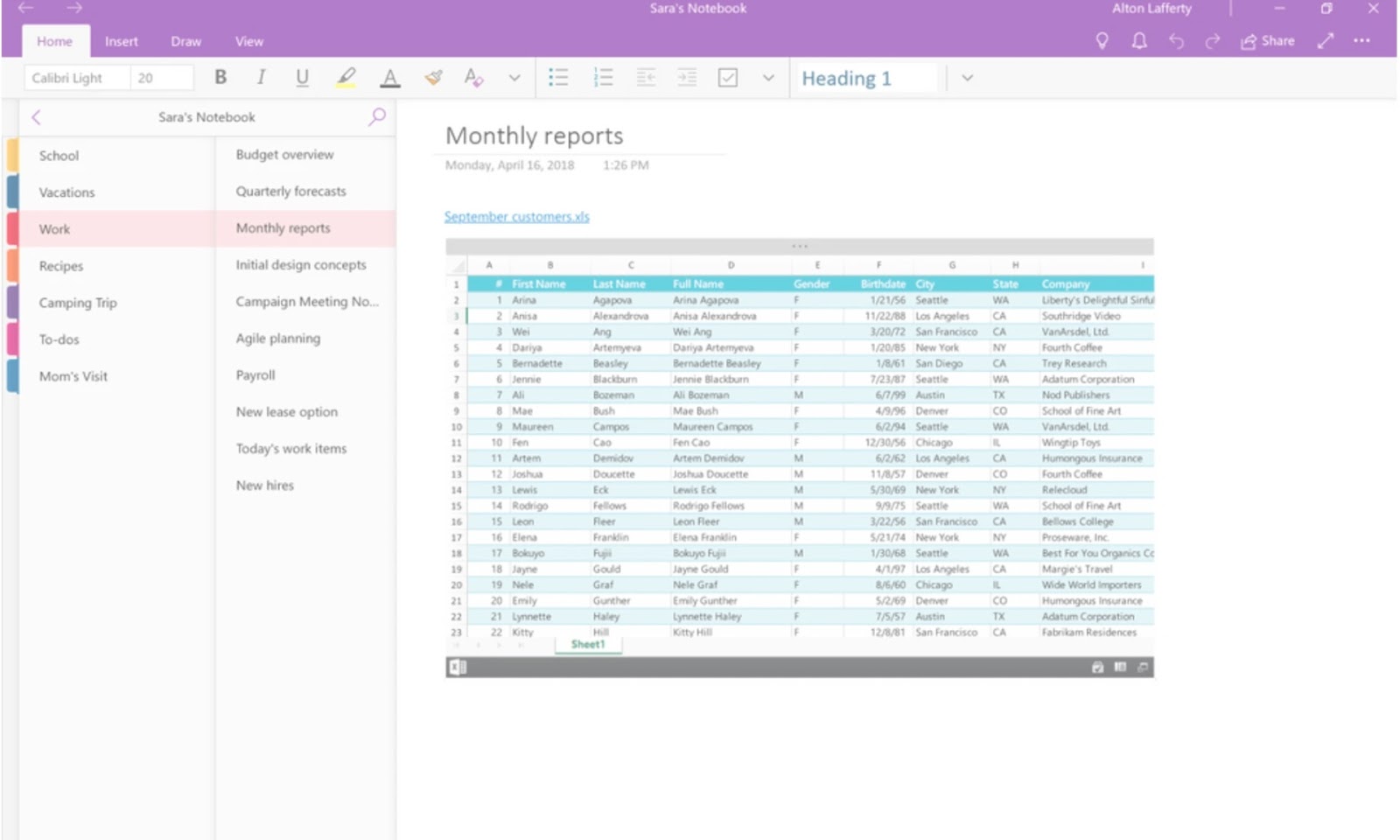The height and width of the screenshot is (840, 1400).
Task: Click the Excel icon on spreadsheet footer
Action: point(458,668)
